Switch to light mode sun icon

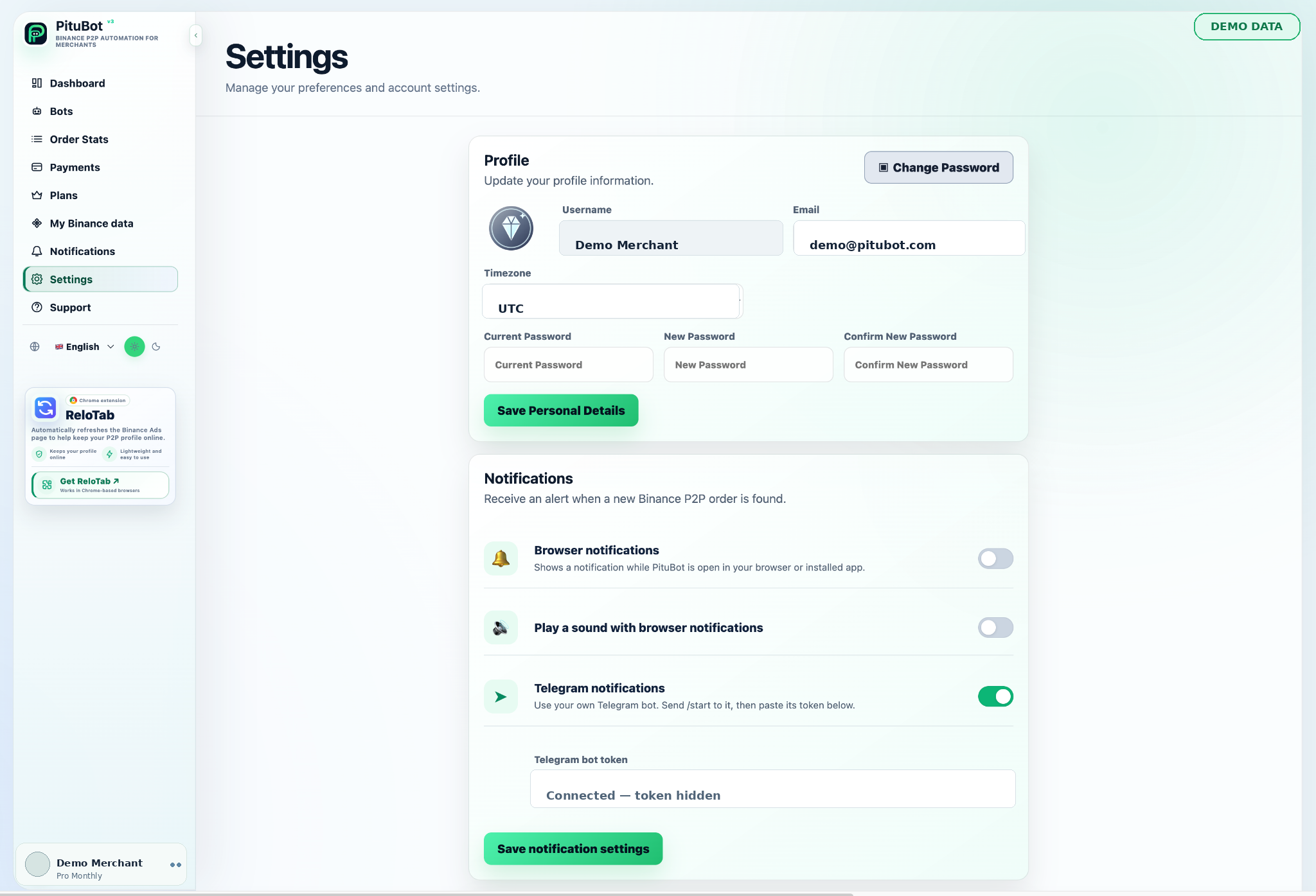134,347
